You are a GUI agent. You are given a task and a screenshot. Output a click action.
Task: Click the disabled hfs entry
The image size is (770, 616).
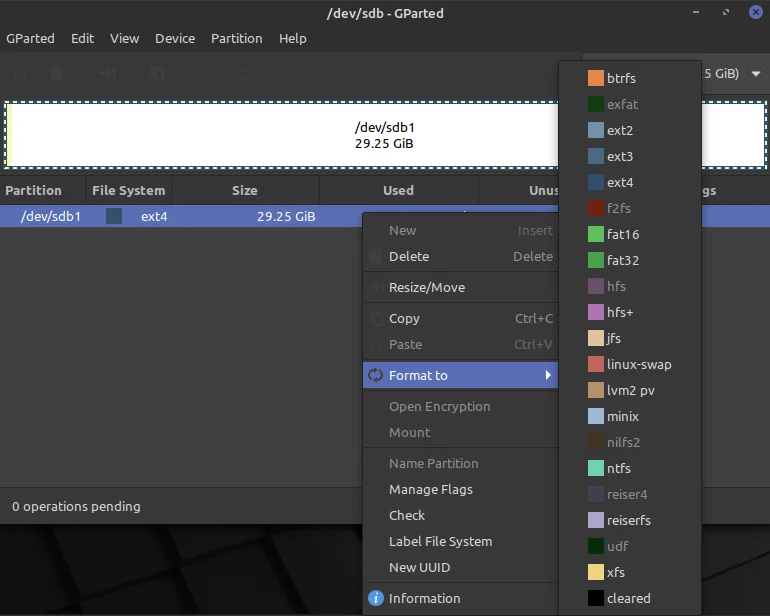click(x=630, y=286)
